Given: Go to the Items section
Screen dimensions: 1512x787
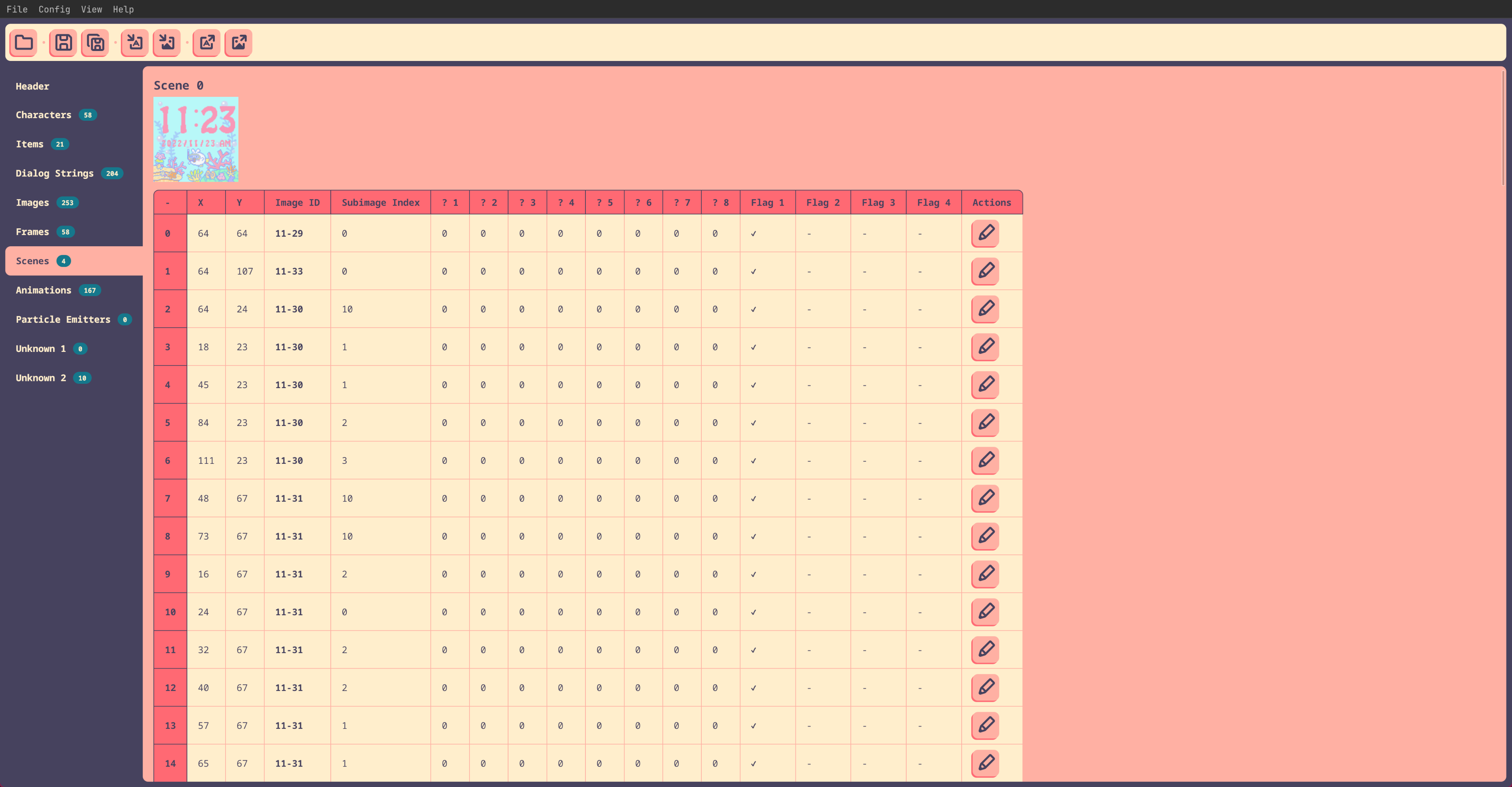Looking at the screenshot, I should coord(74,144).
